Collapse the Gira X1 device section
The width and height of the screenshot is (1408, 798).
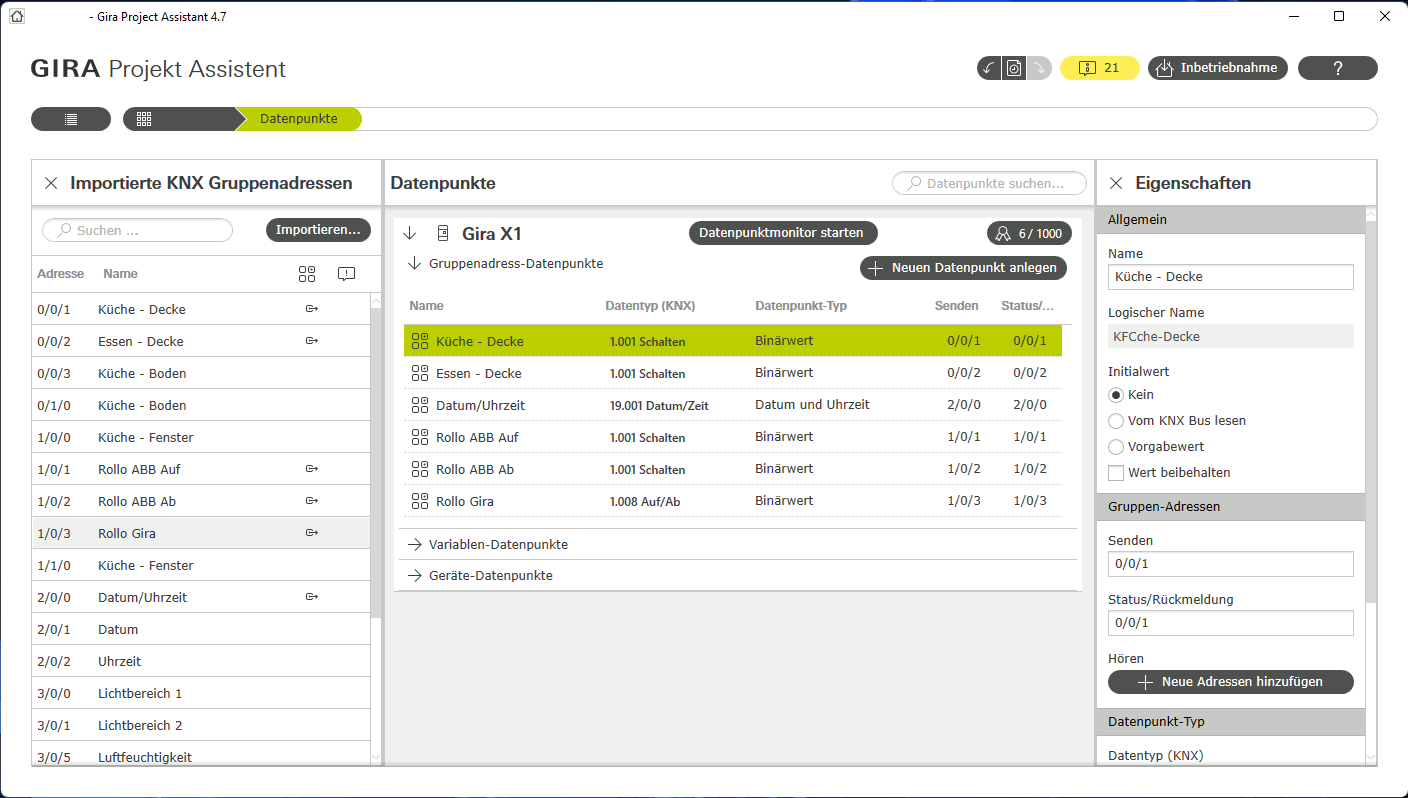coord(409,234)
